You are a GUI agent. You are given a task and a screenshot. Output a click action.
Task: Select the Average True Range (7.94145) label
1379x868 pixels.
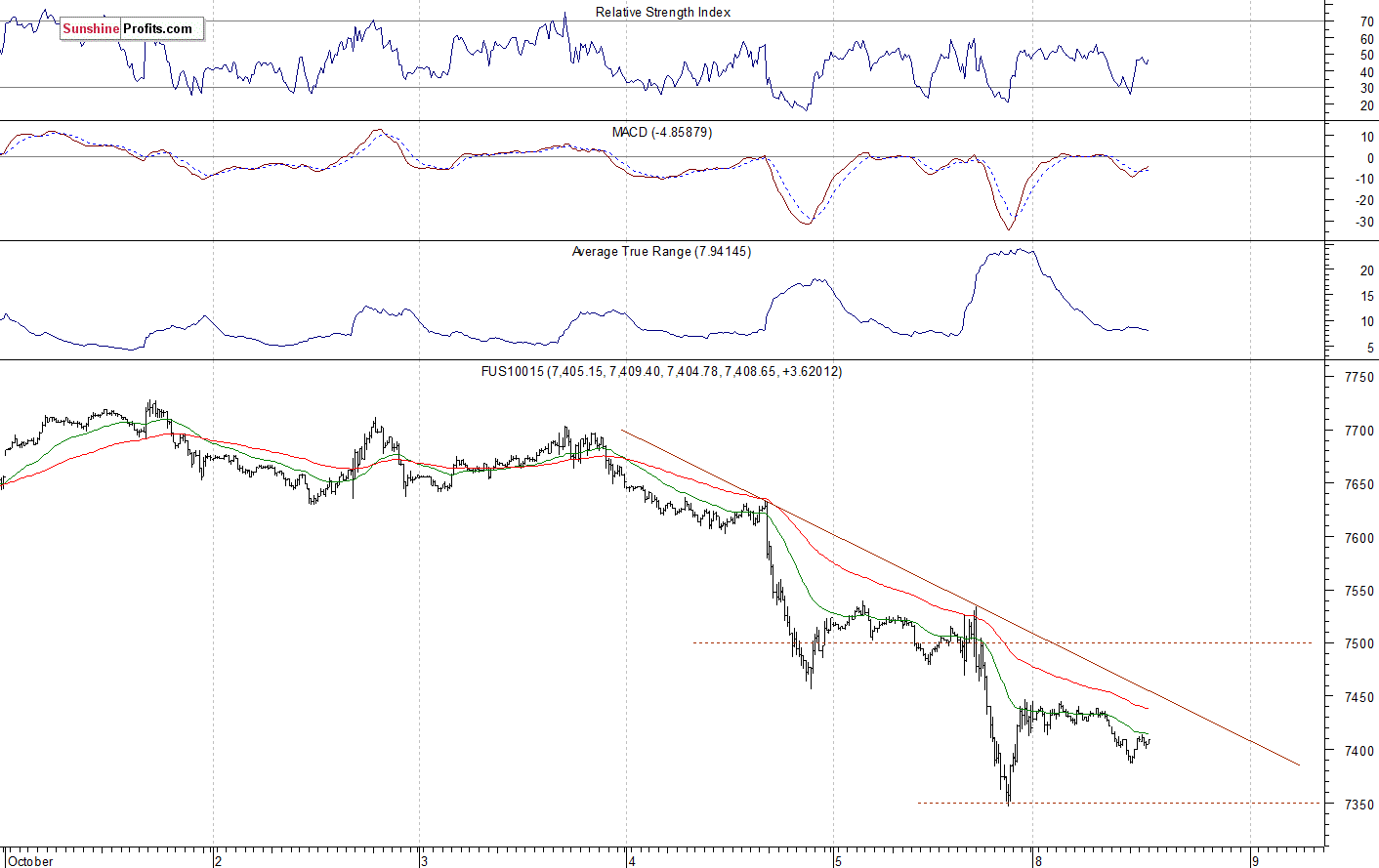(661, 252)
